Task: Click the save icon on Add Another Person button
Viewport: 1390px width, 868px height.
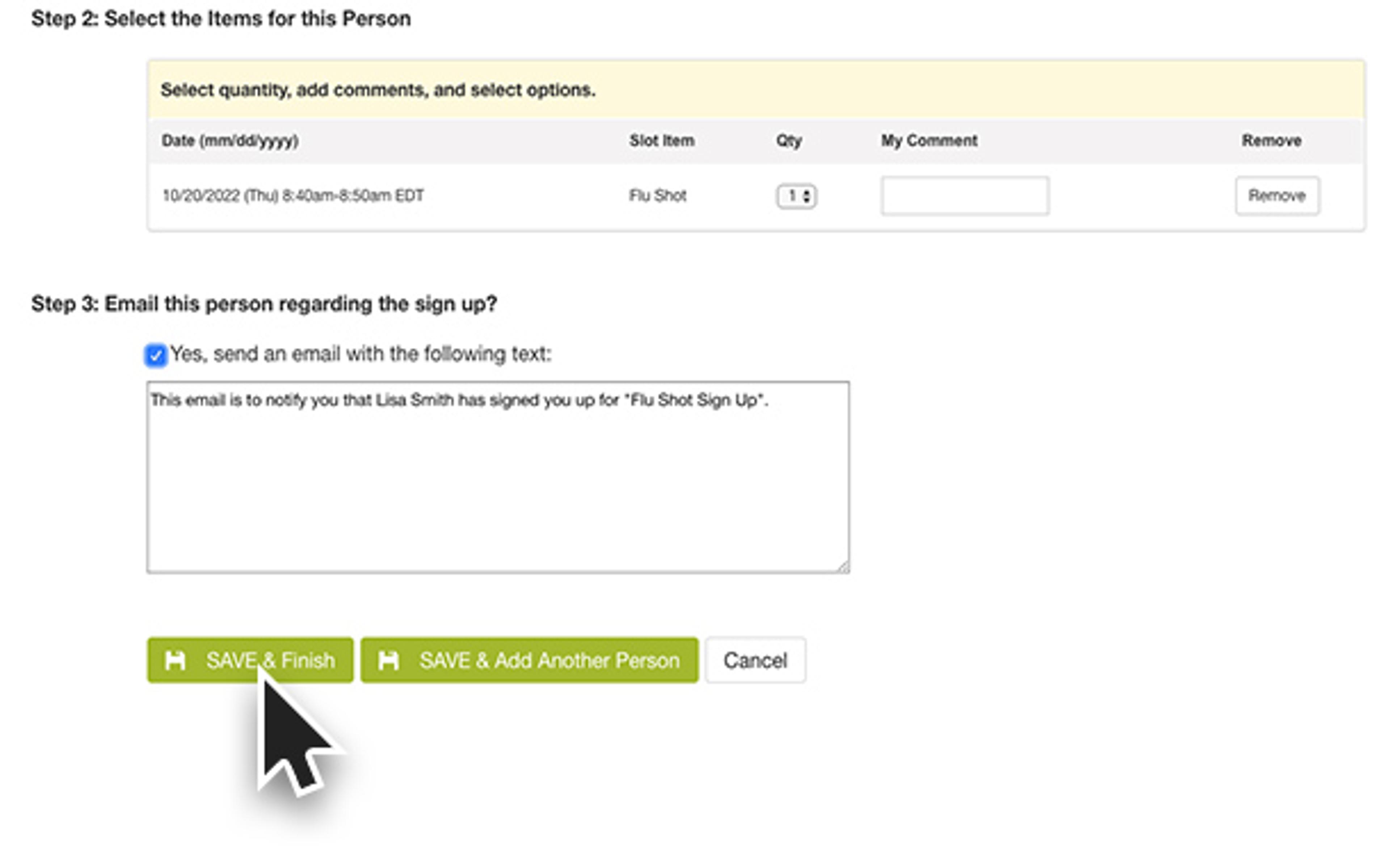Action: point(388,661)
